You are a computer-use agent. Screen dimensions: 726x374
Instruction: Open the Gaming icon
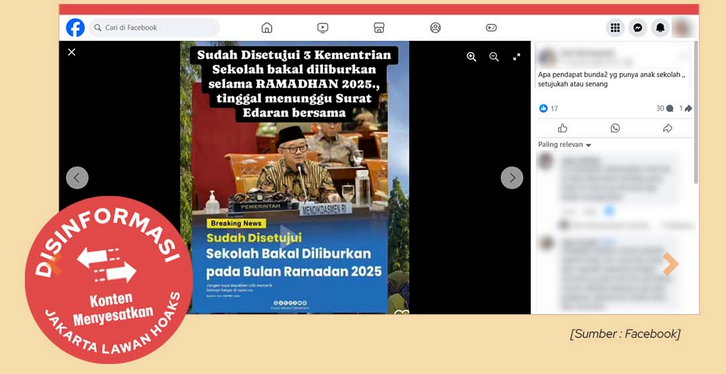[x=491, y=28]
